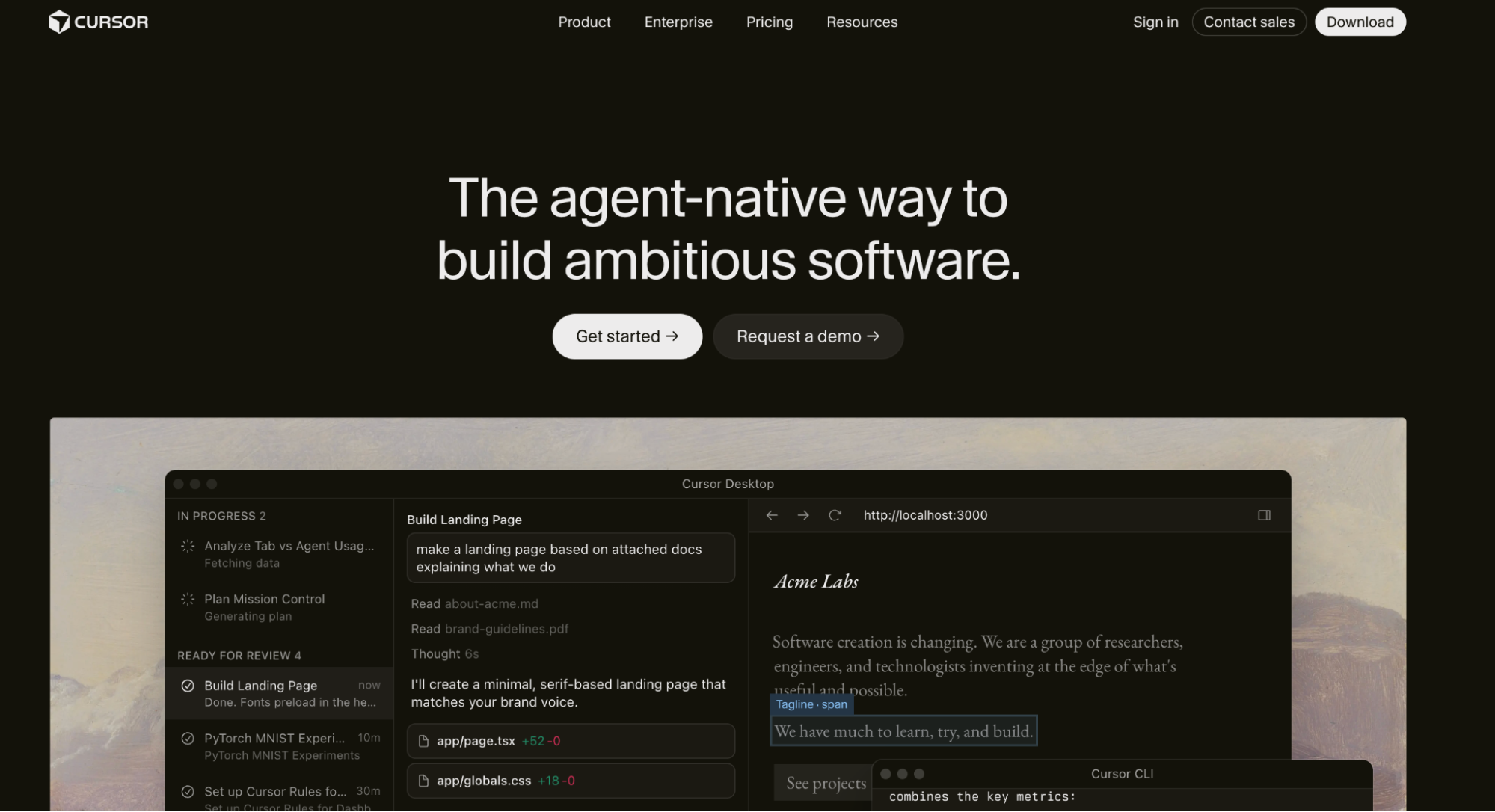Screen dimensions: 1495x812
Task: Click 'combines the key metrics:' CLI text
Action: (x=982, y=797)
